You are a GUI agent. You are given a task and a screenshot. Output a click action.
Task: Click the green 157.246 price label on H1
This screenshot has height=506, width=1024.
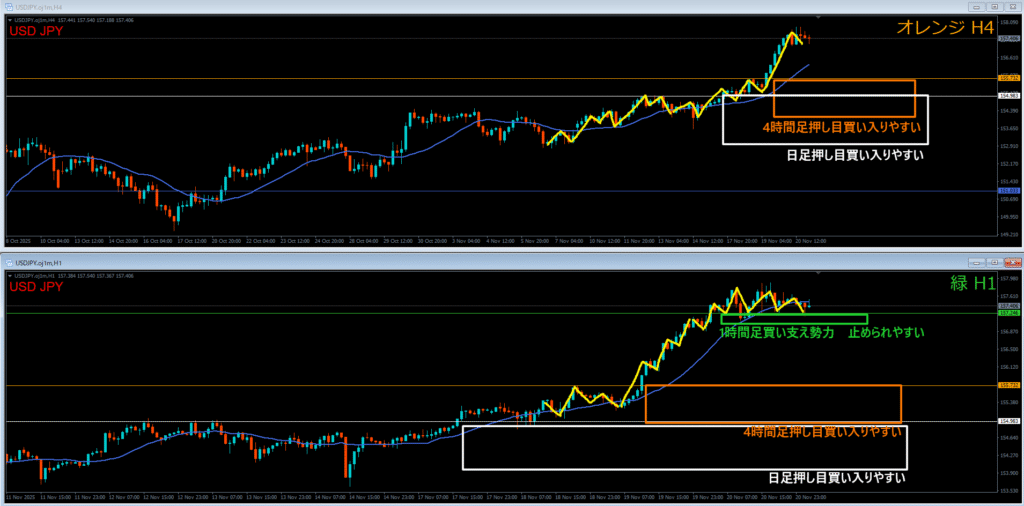1009,313
